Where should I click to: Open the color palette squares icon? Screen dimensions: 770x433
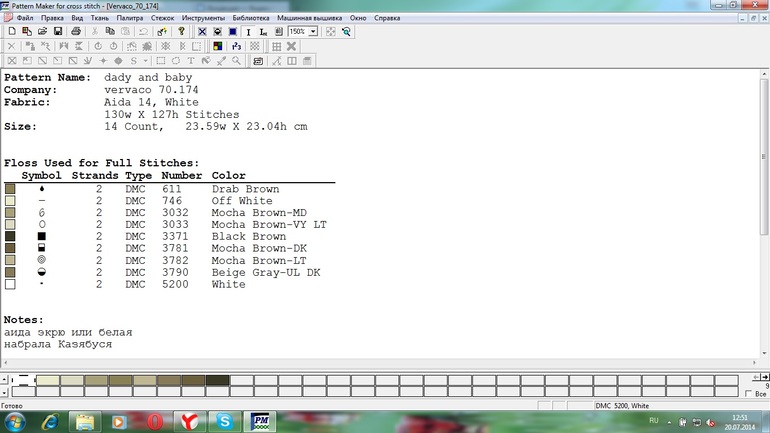point(218,46)
